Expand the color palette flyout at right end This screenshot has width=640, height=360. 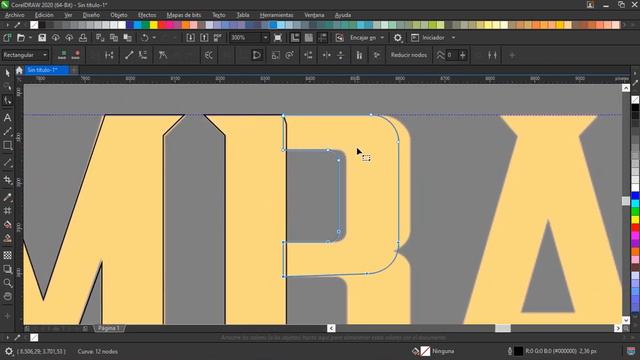pos(632,25)
